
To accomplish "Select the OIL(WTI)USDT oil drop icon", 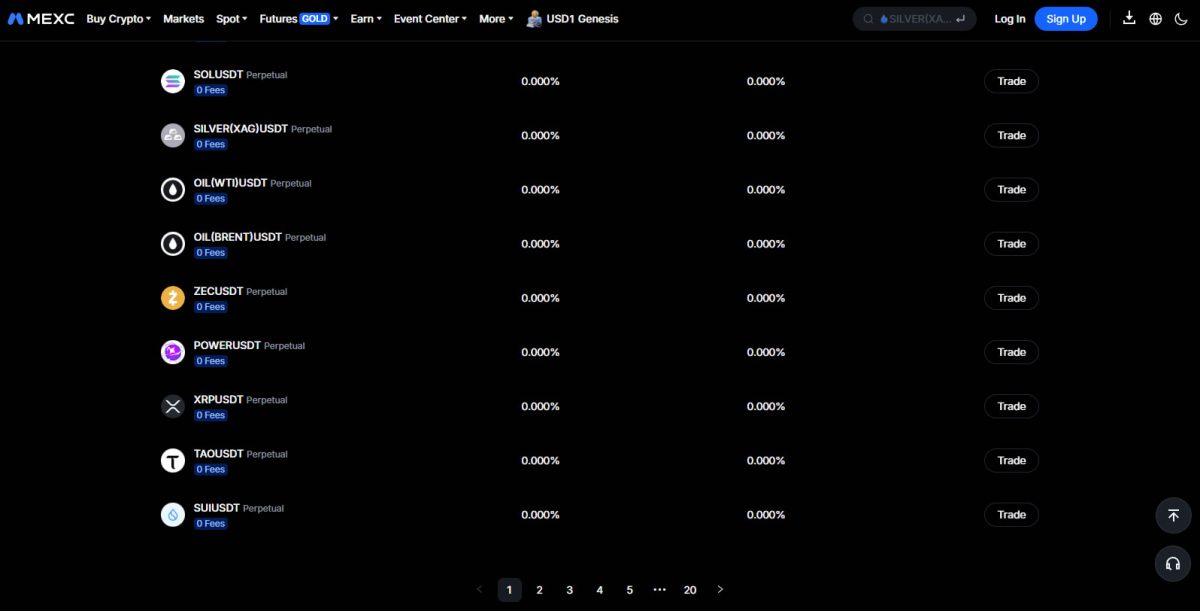I will [172, 188].
